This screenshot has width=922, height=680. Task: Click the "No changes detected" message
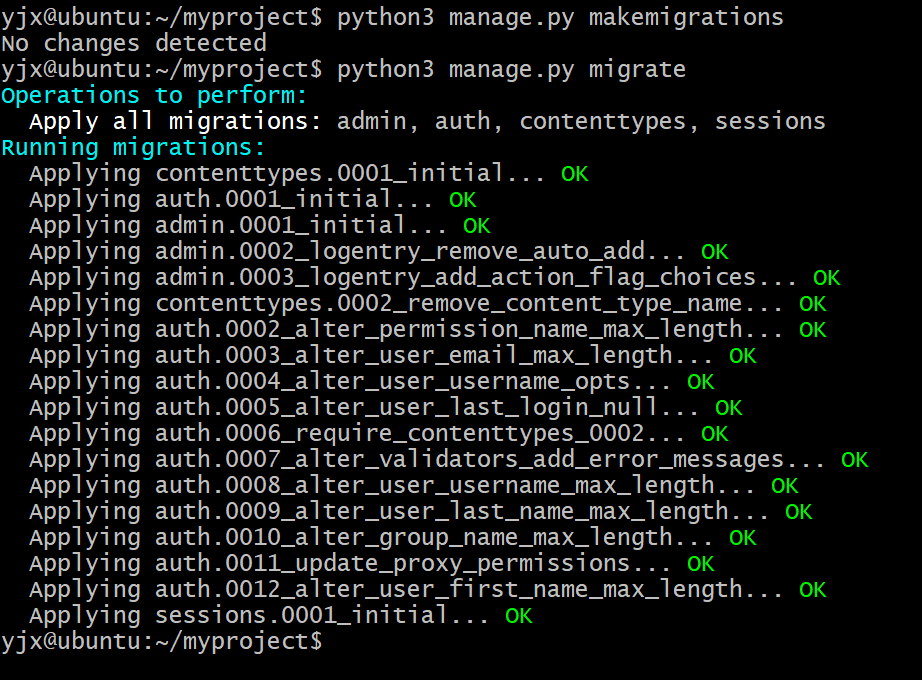click(134, 43)
